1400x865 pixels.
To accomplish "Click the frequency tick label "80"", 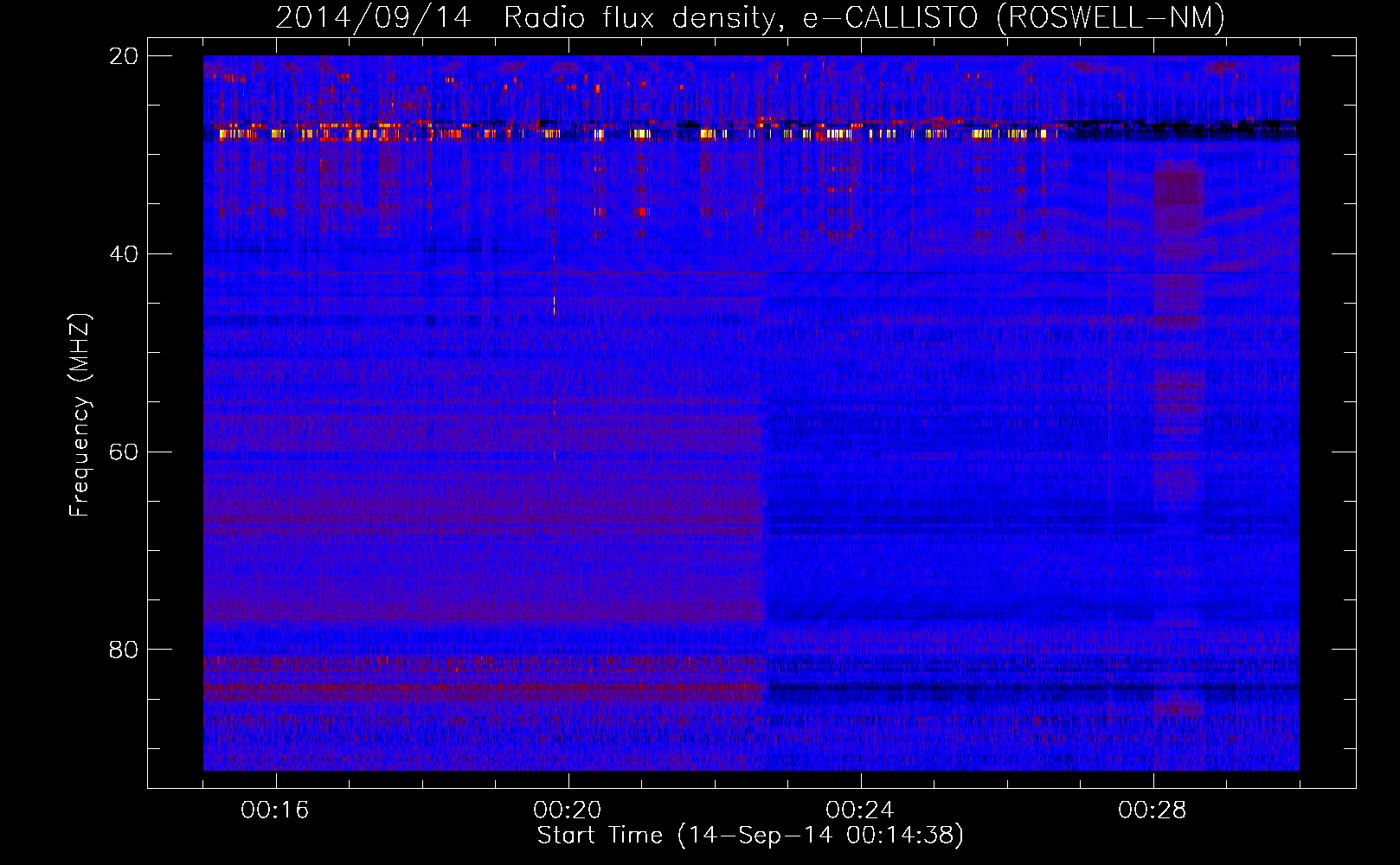I will coord(124,650).
